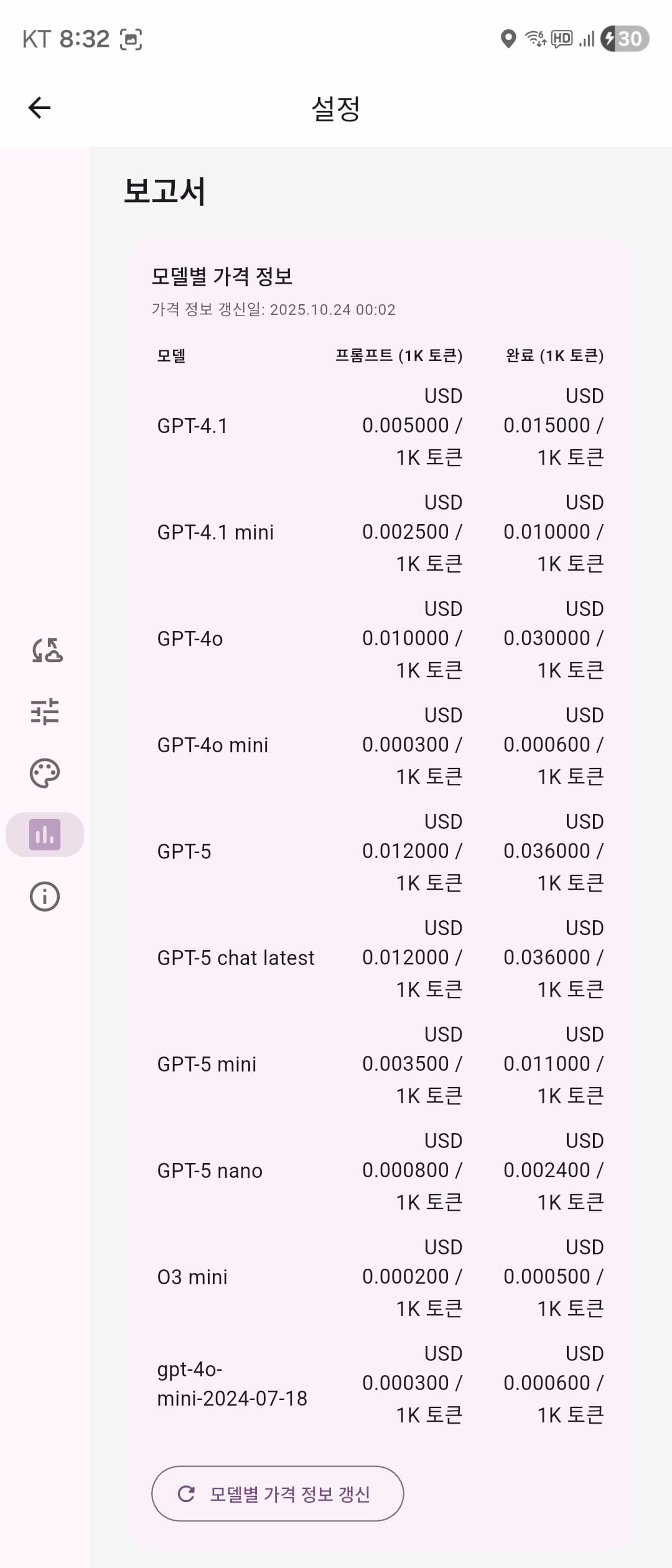Tap the location icon in status bar
672x1568 pixels.
click(508, 39)
